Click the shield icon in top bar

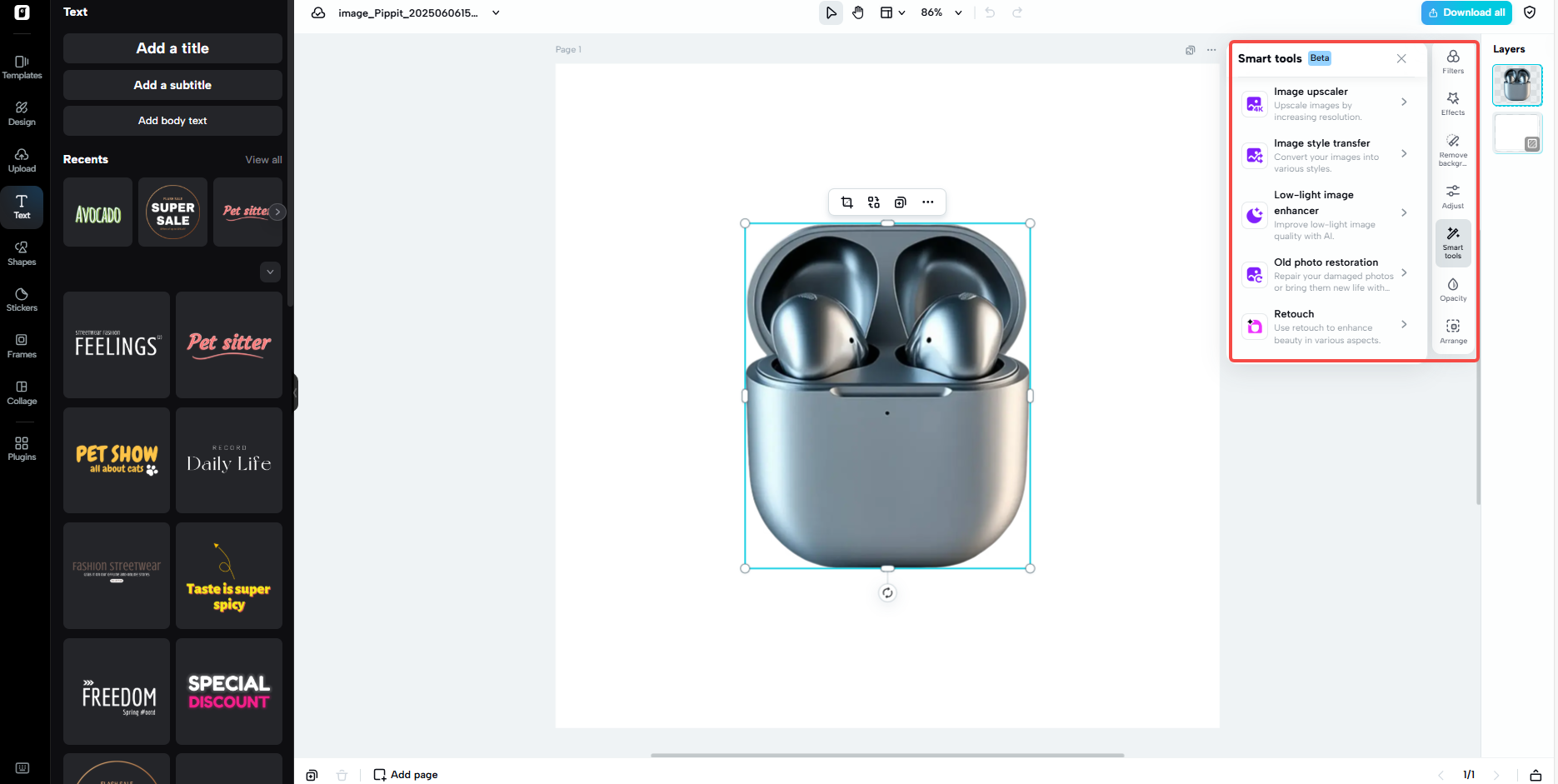pyautogui.click(x=1530, y=12)
